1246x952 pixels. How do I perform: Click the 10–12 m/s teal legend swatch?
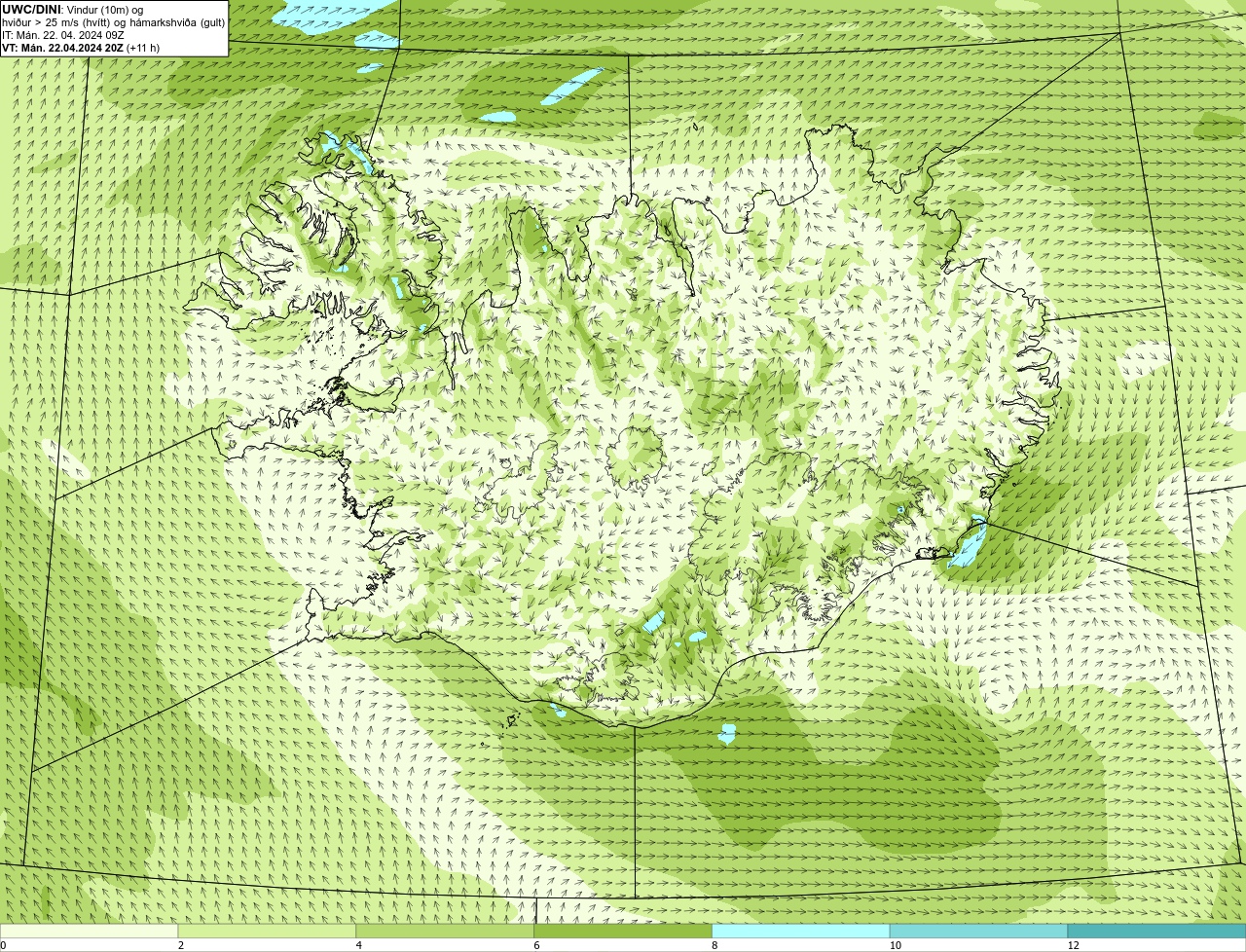pos(978,931)
